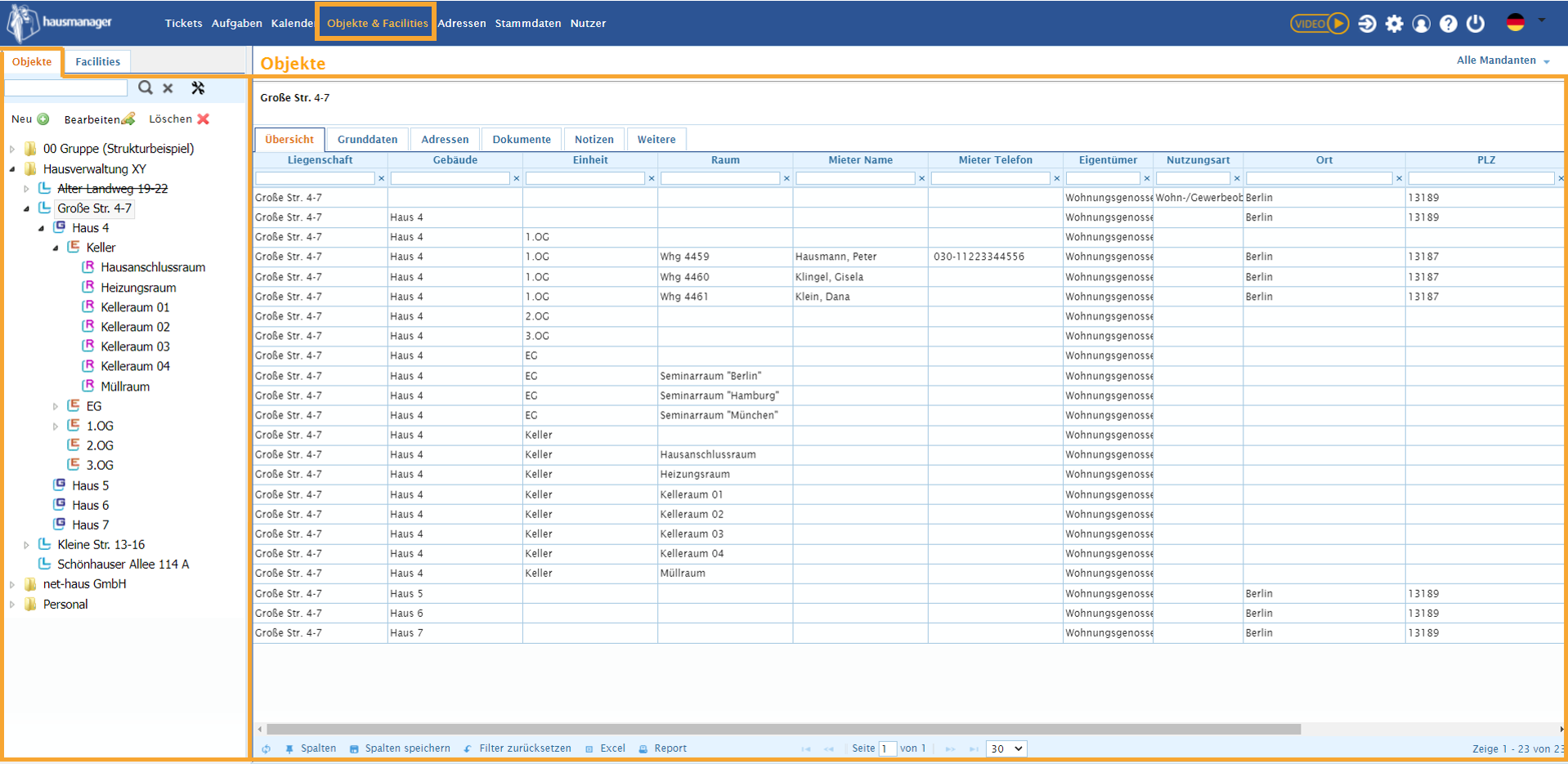The width and height of the screenshot is (1568, 764).
Task: Click the Spalten speichern disk icon
Action: 354,749
